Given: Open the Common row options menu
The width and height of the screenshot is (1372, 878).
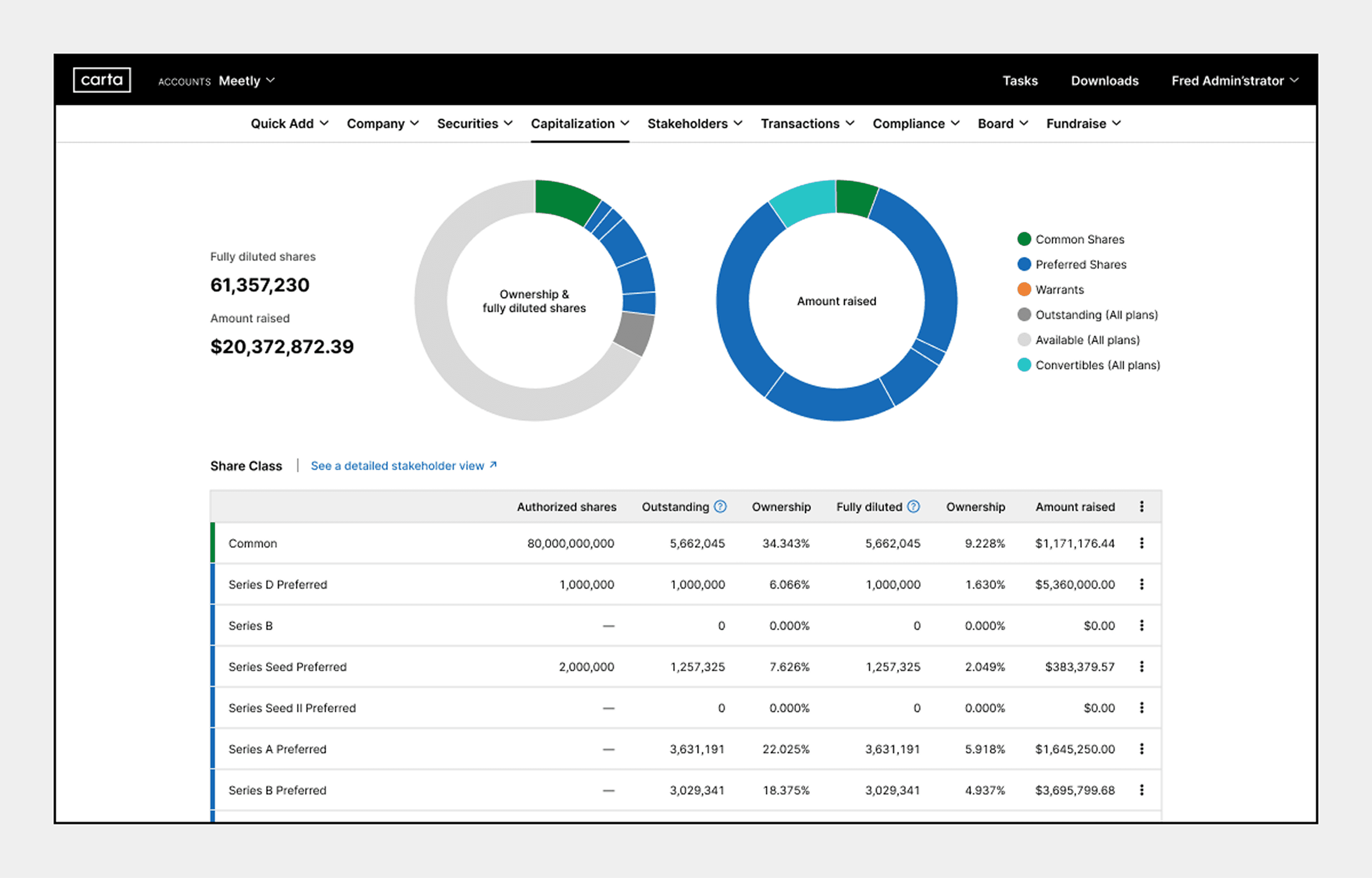Looking at the screenshot, I should pyautogui.click(x=1142, y=543).
